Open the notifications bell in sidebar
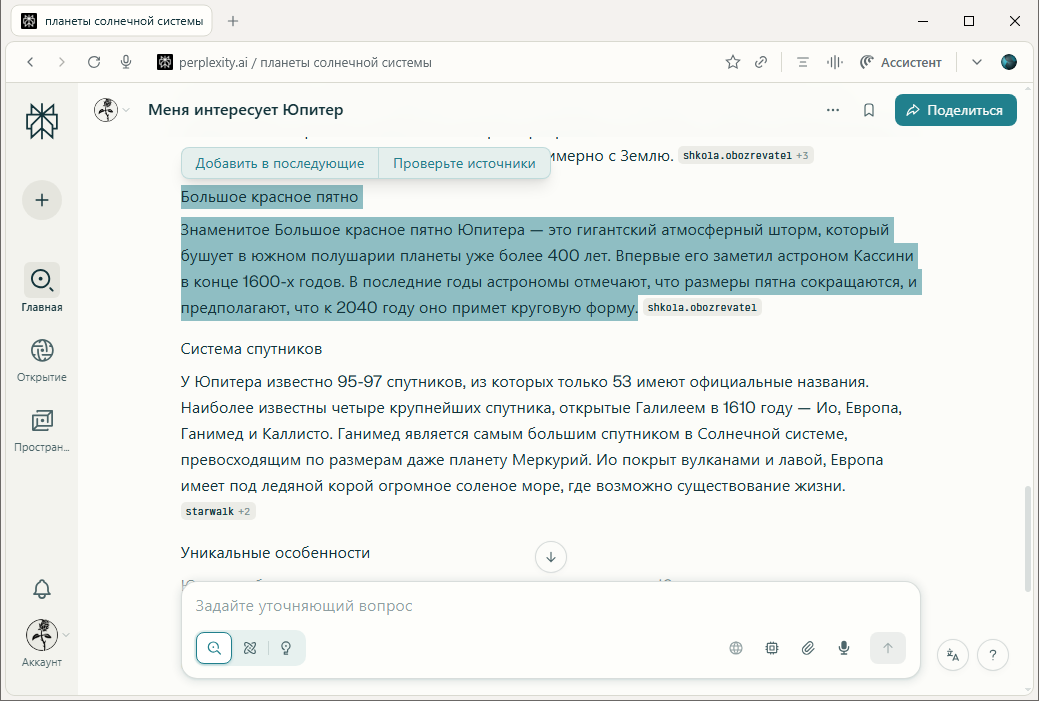 coord(41,589)
